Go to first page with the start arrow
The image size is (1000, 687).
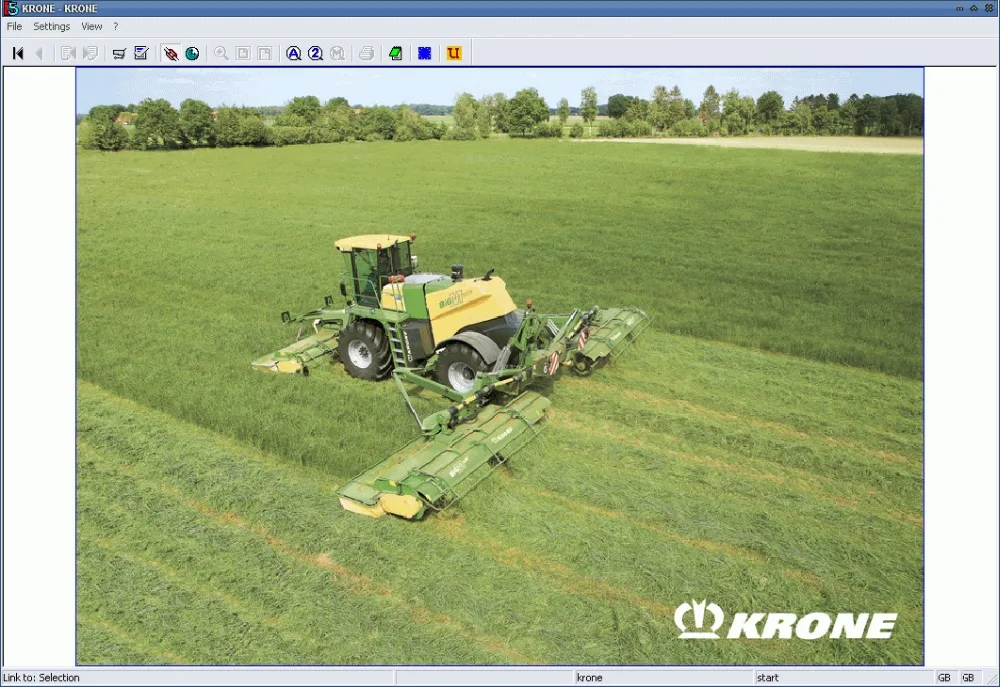tap(18, 54)
